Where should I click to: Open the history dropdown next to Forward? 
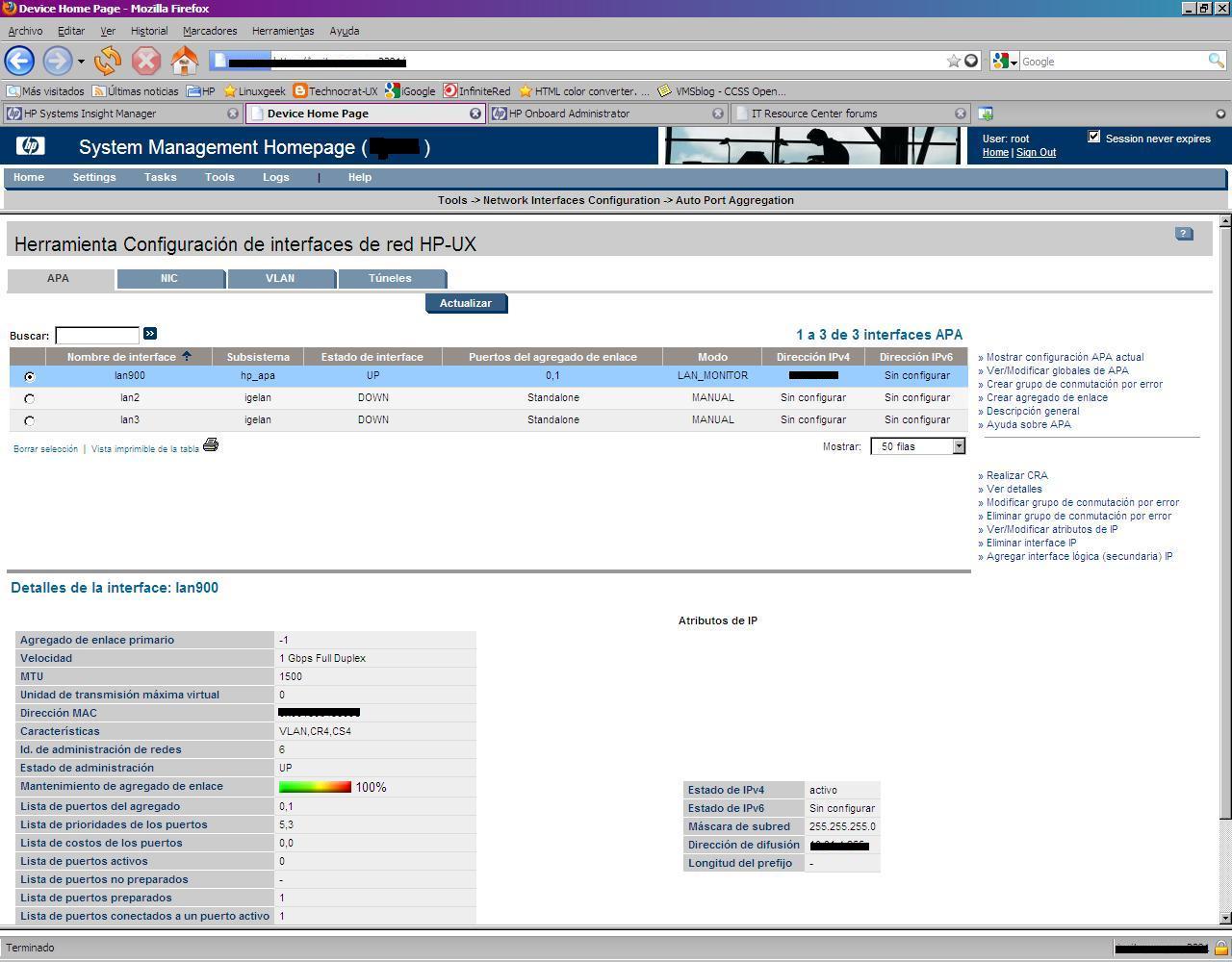81,62
